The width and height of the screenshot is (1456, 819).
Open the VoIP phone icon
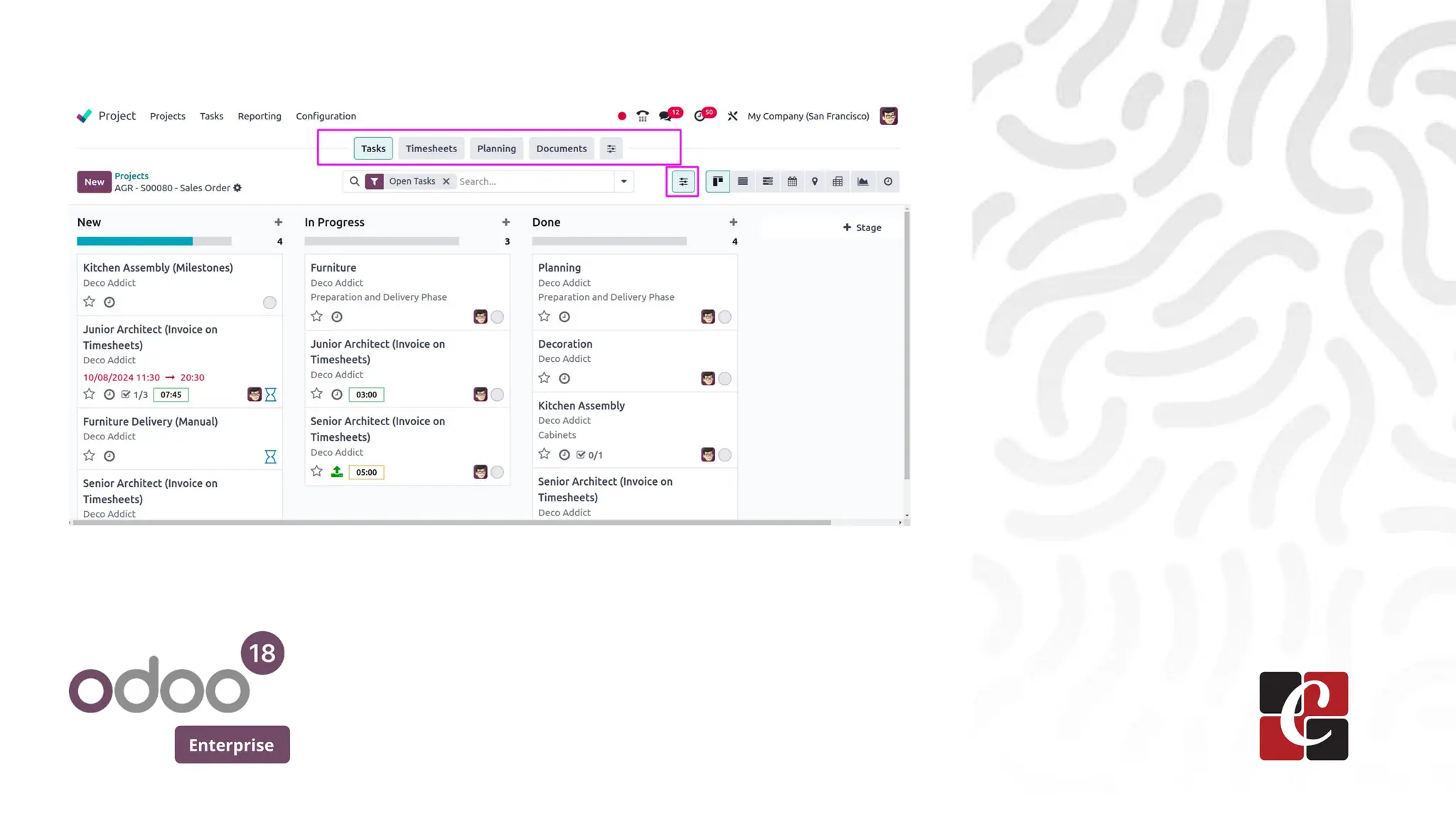pyautogui.click(x=642, y=116)
